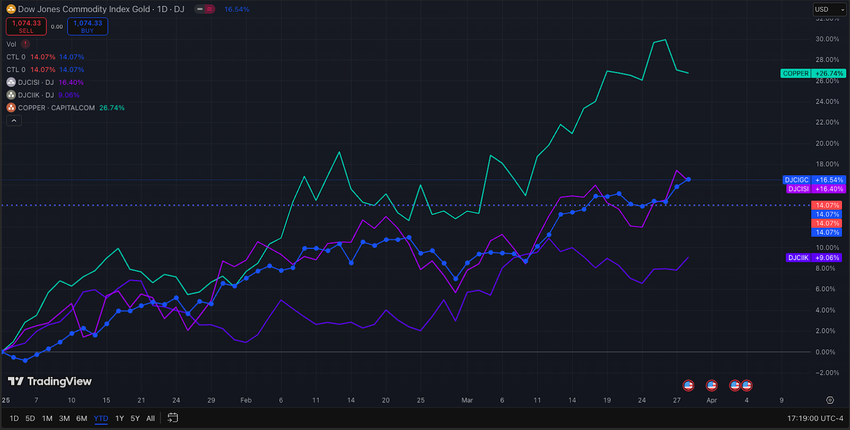Click the TradingView logo
The image size is (850, 430).
[x=50, y=381]
